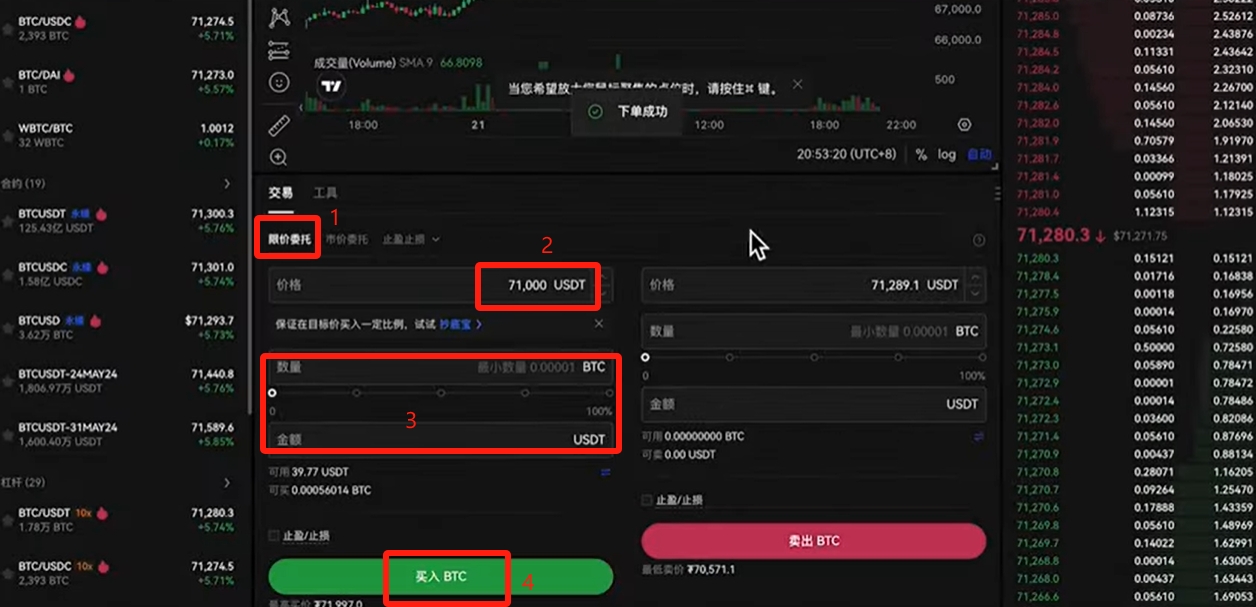Expand the 合约 (19) section arrow
This screenshot has height=607, width=1256.
pos(227,184)
